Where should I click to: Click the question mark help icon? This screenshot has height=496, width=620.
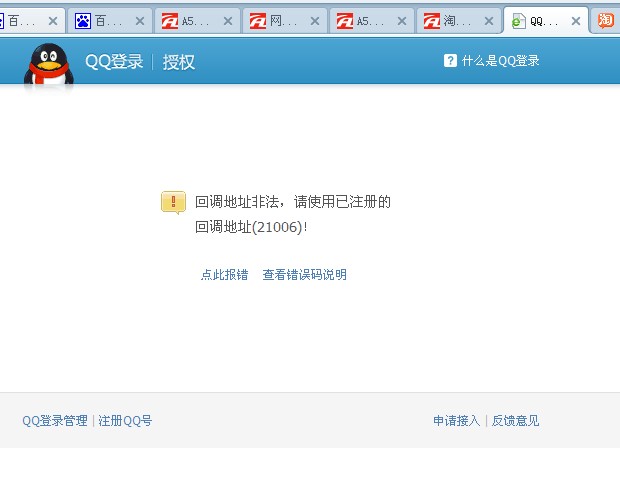coord(450,61)
